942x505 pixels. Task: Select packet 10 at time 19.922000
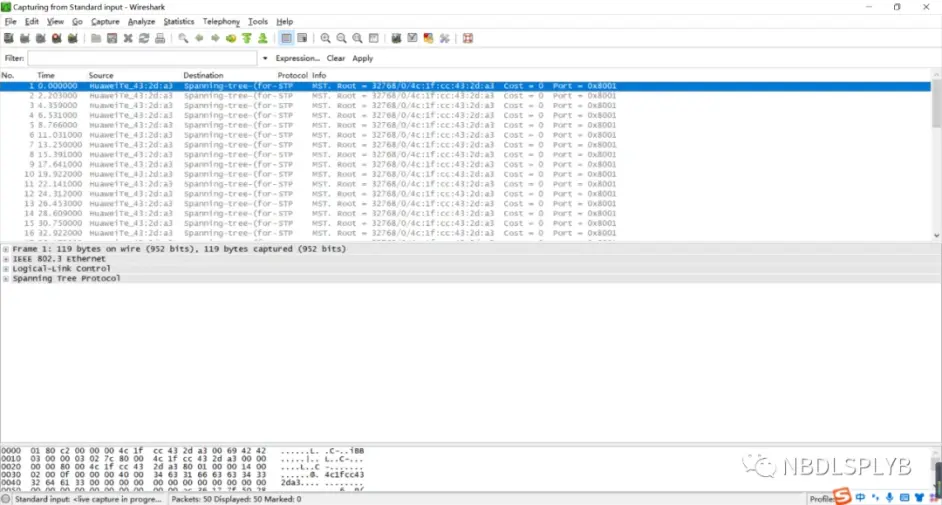(466, 174)
